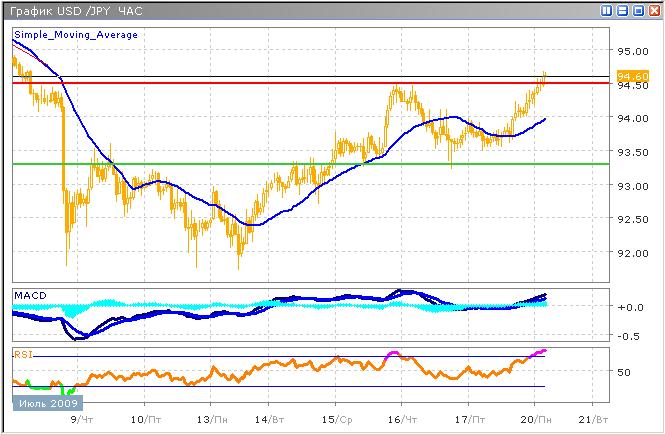The image size is (665, 435).
Task: Maximize the USD/JPY chart window
Action: (637, 11)
